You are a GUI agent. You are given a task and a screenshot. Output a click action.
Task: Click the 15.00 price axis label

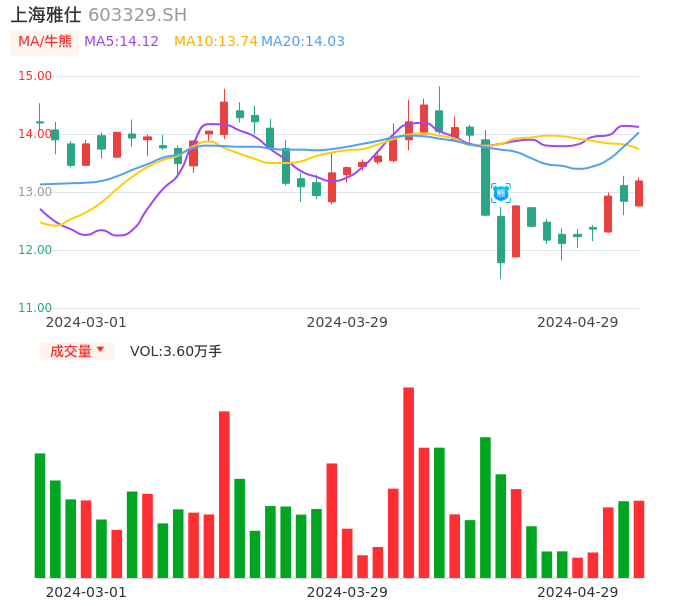pyautogui.click(x=35, y=76)
